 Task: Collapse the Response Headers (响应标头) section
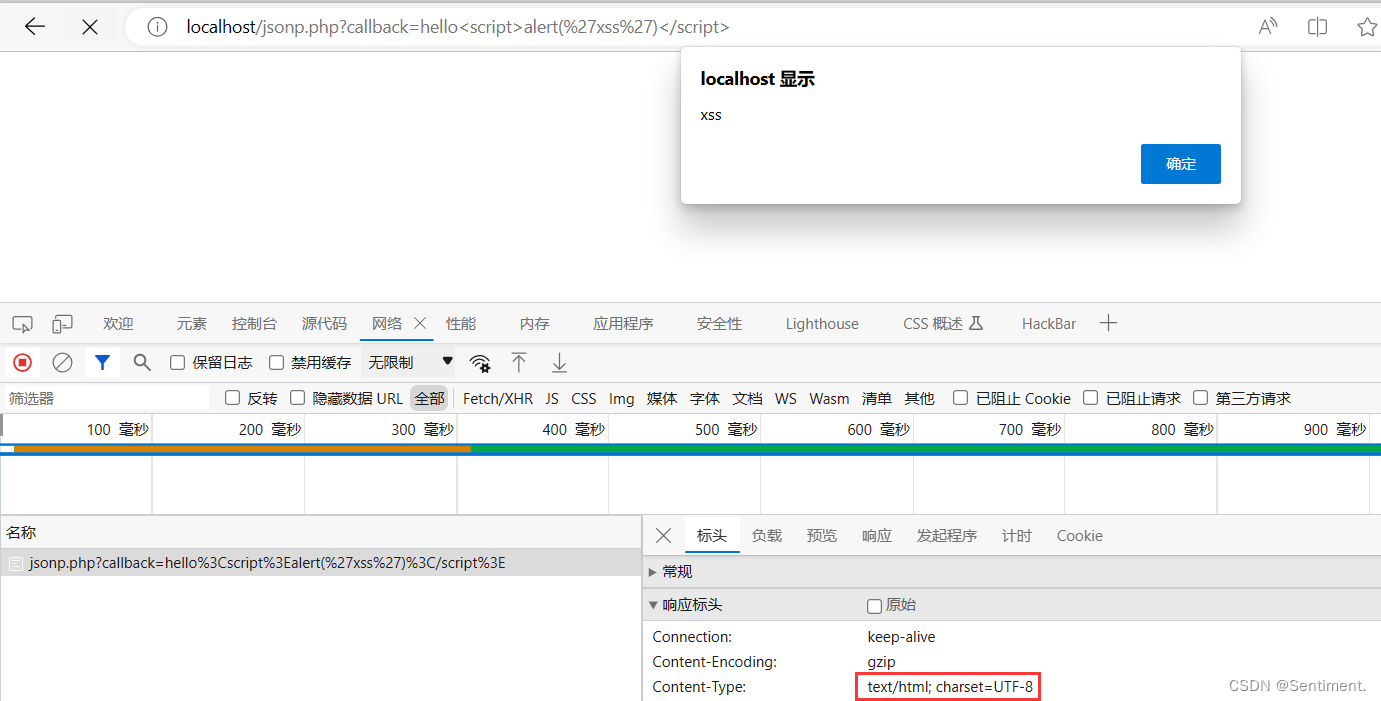[692, 605]
